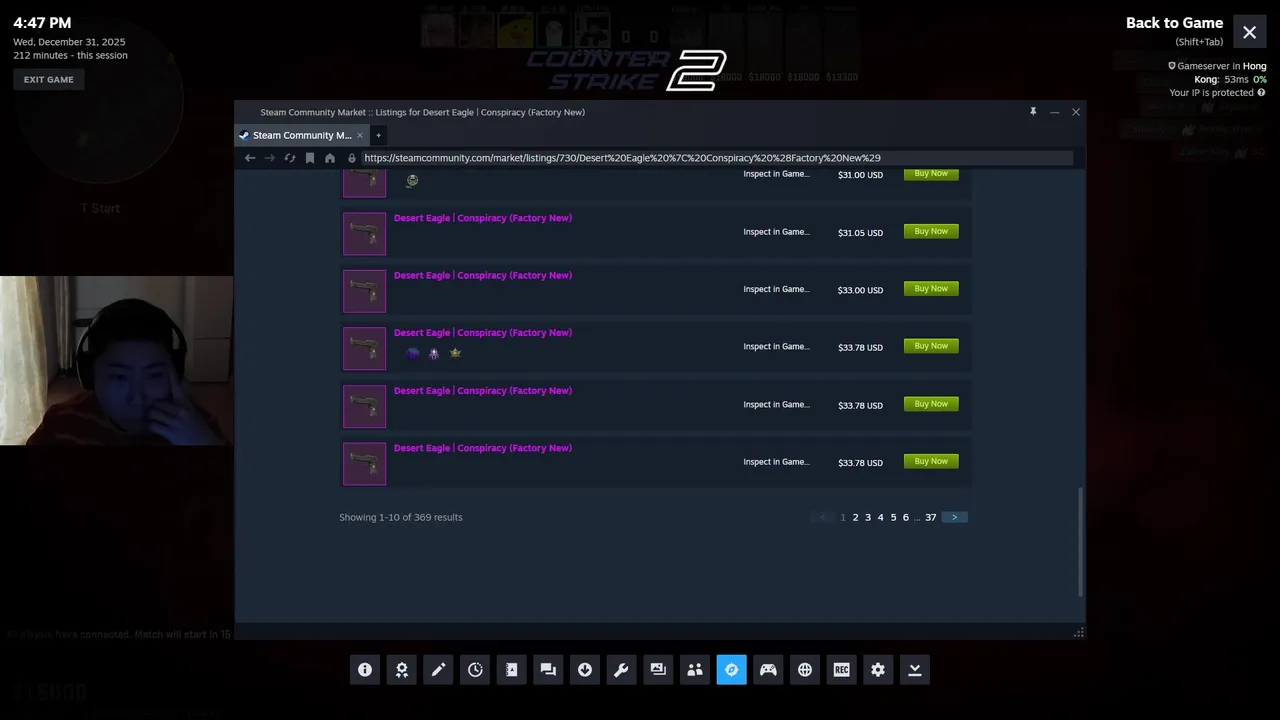This screenshot has width=1280, height=720.
Task: Buy the $31.00 USD Desert Eagle listing
Action: point(931,174)
